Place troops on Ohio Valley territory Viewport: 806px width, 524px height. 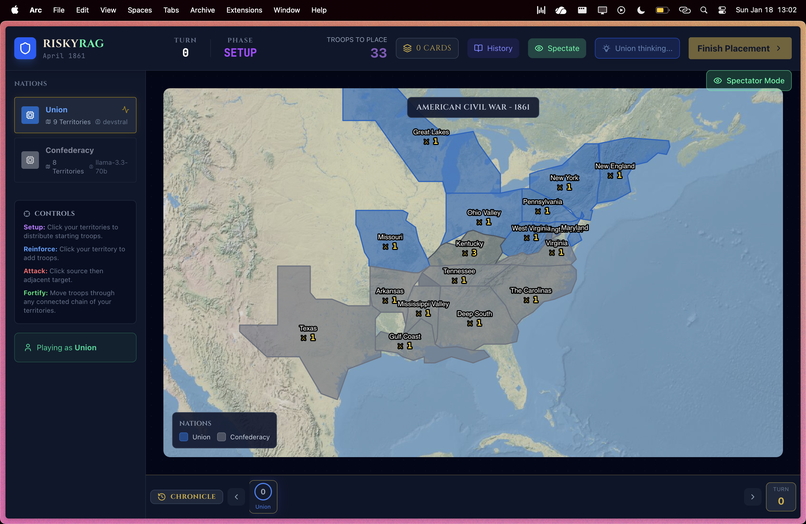[484, 217]
